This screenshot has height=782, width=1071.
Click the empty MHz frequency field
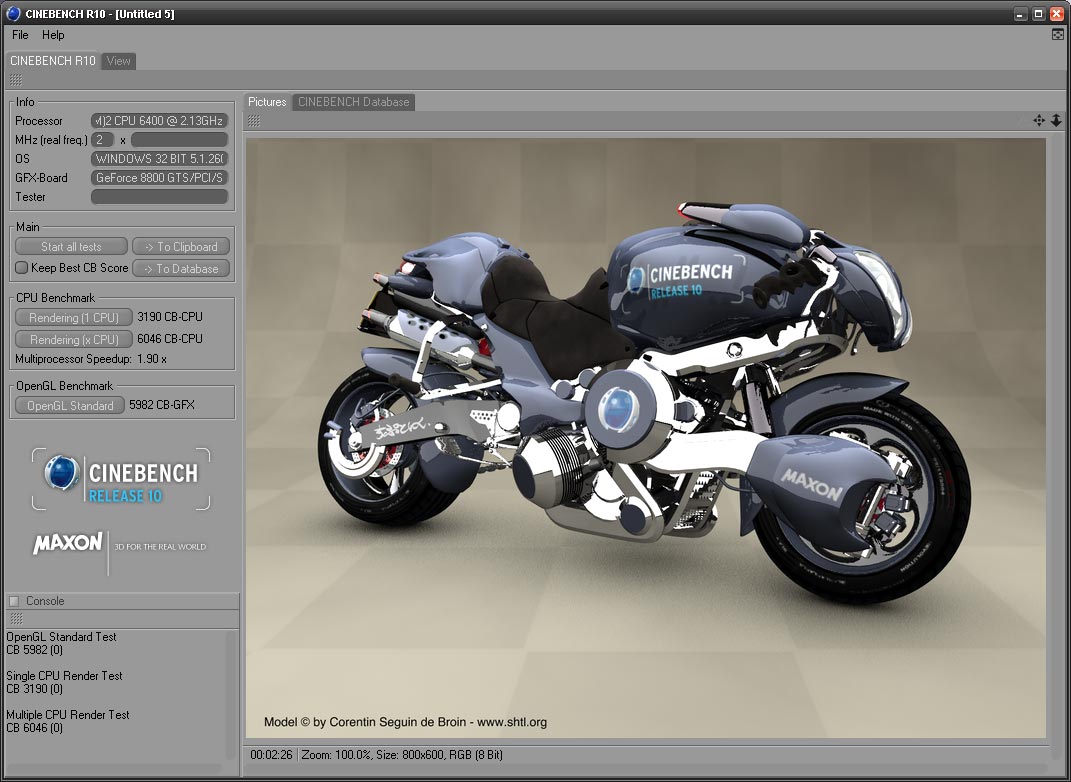179,139
